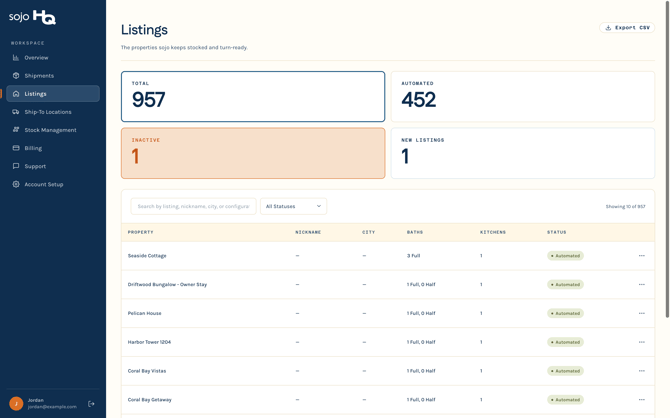Click the Export CSV button
This screenshot has height=418, width=670.
pos(627,28)
